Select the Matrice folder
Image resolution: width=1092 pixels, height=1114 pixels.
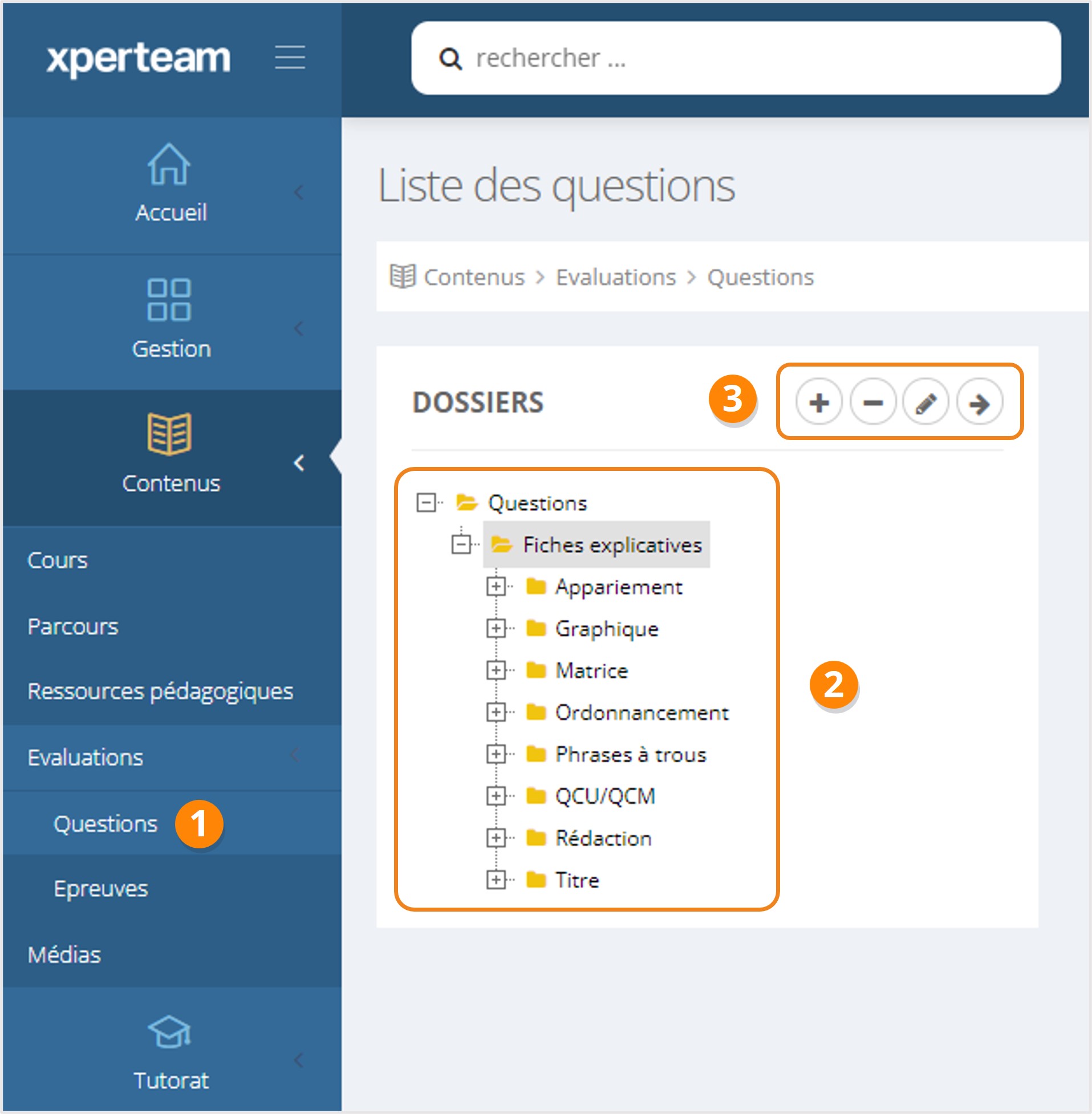(x=591, y=670)
